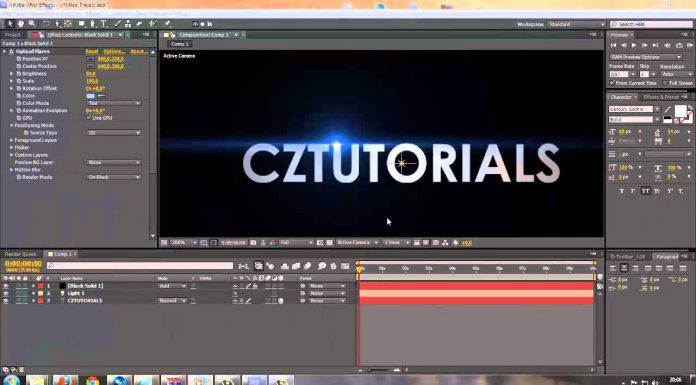Enable the Full Screen checkbox
The width and height of the screenshot is (696, 385).
(x=665, y=83)
